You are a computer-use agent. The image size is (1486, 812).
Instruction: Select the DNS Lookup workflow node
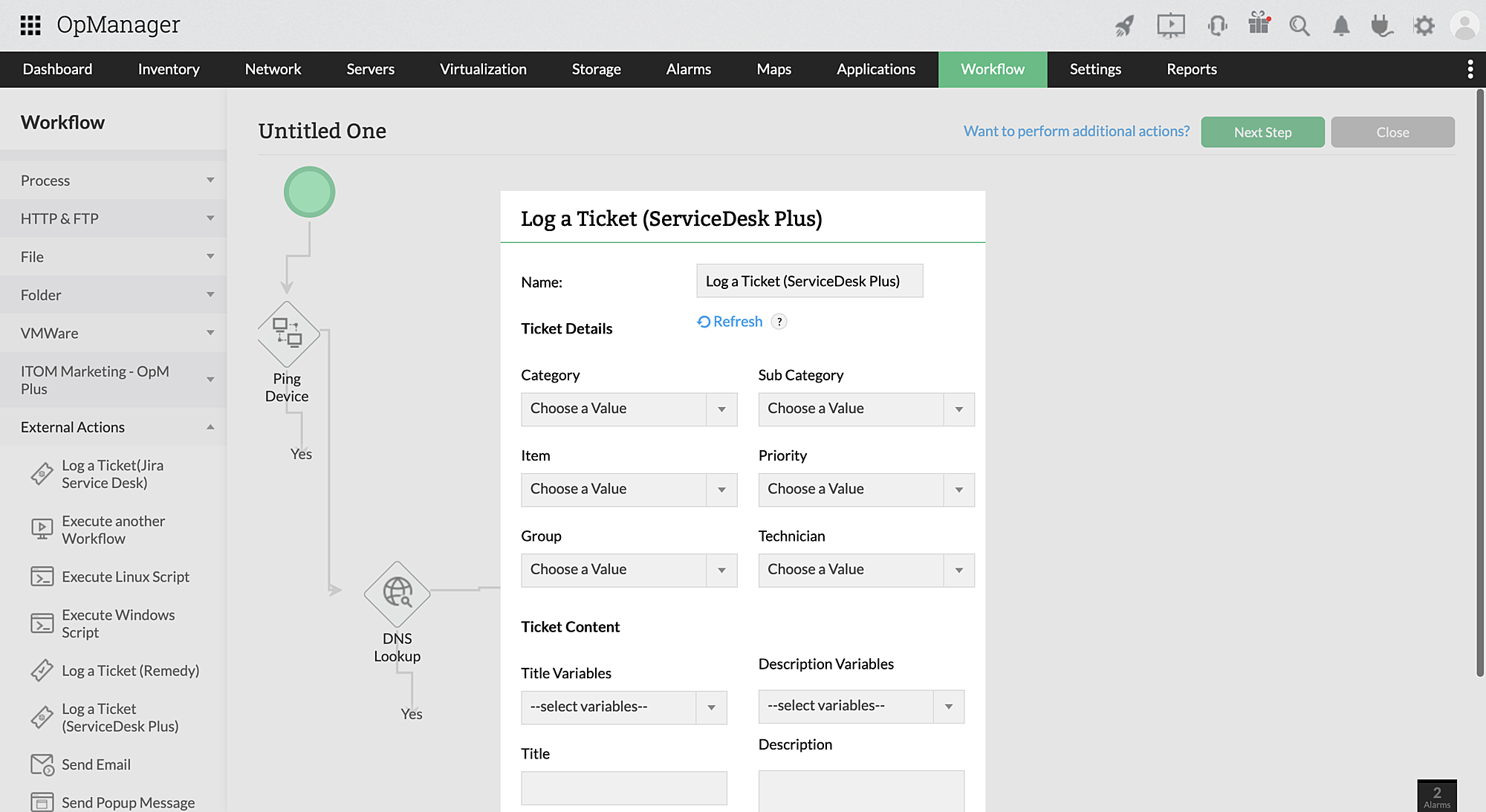pos(398,593)
